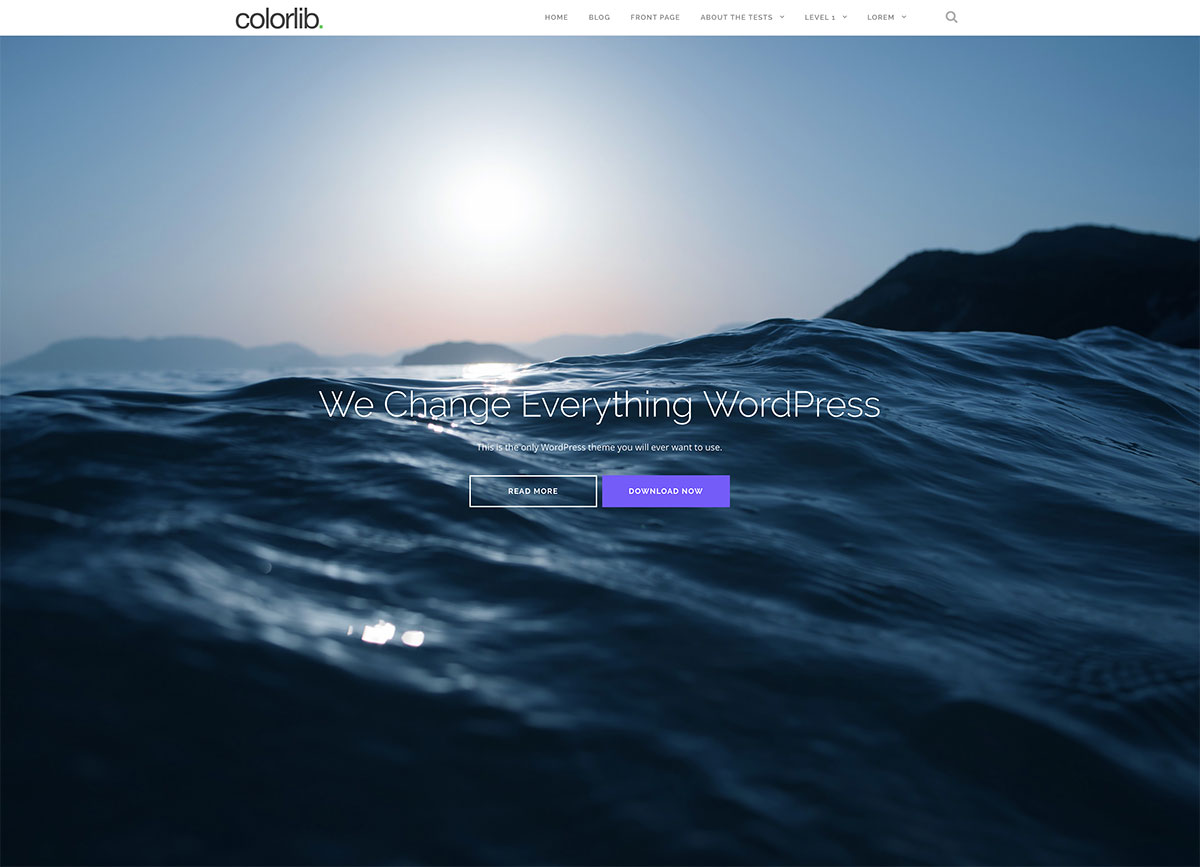Click the Download Now button

[666, 491]
